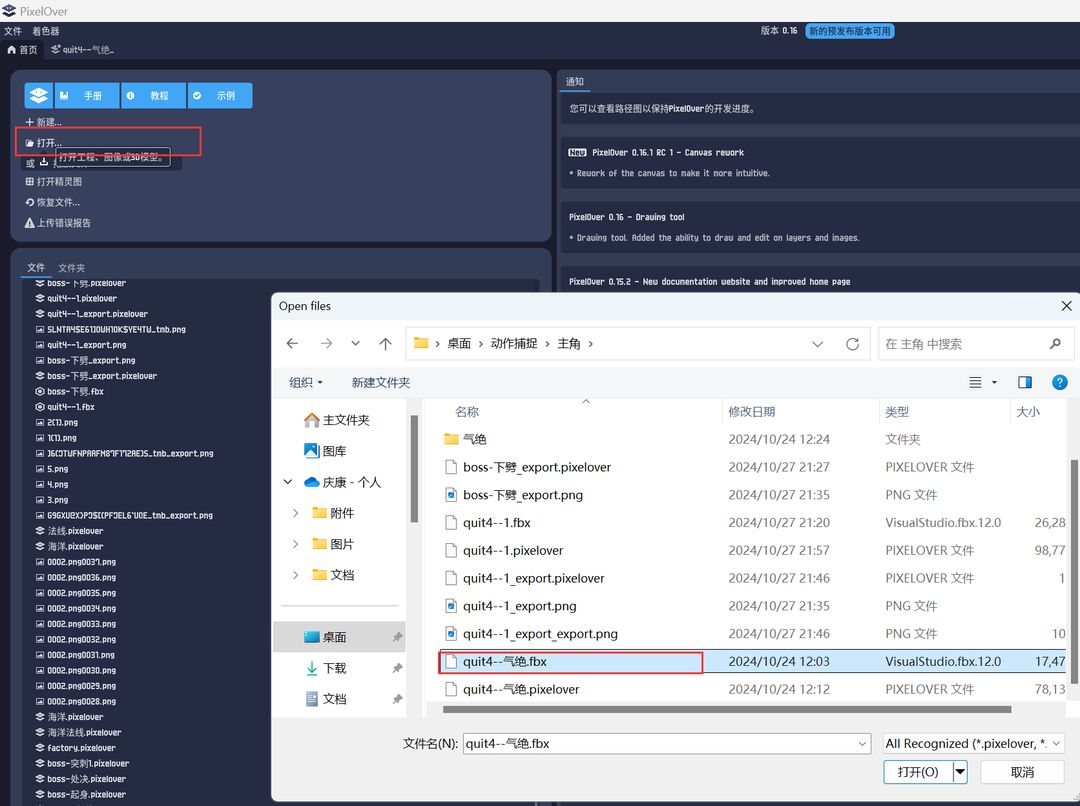Change the view layout icon

click(x=975, y=382)
